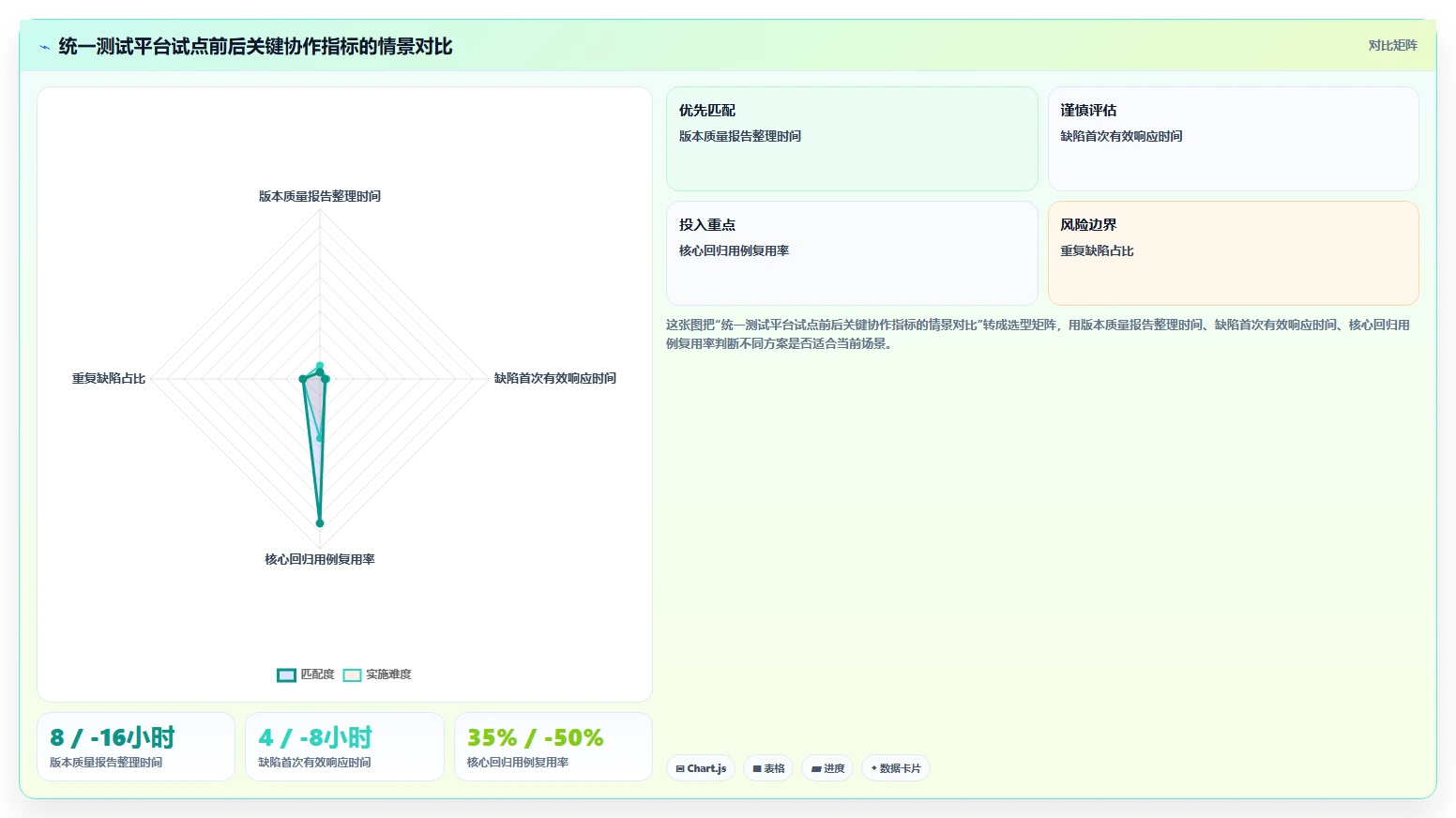Click the radar data point at bottom vertex

coord(320,523)
